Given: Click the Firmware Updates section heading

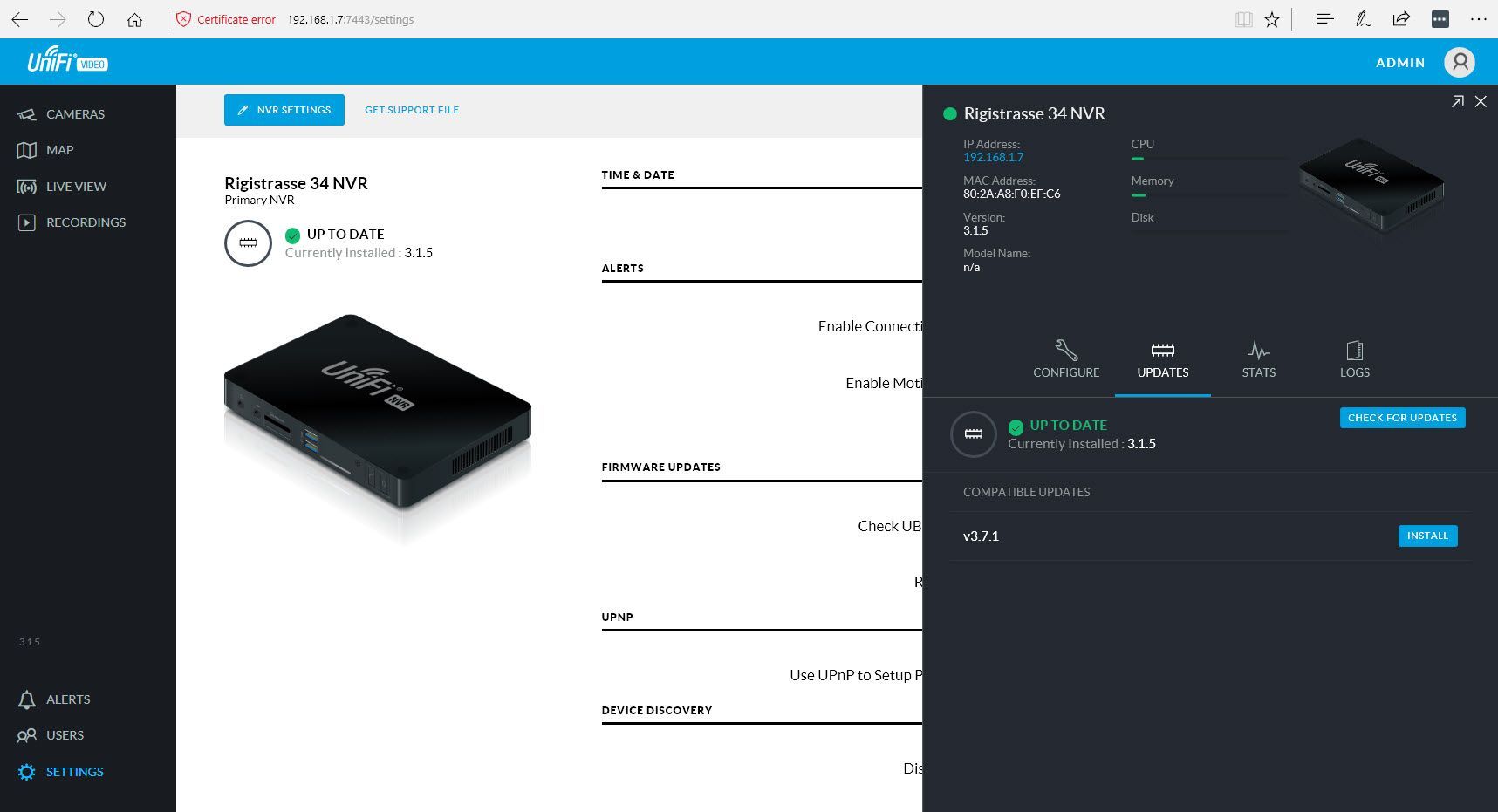Looking at the screenshot, I should click(660, 467).
